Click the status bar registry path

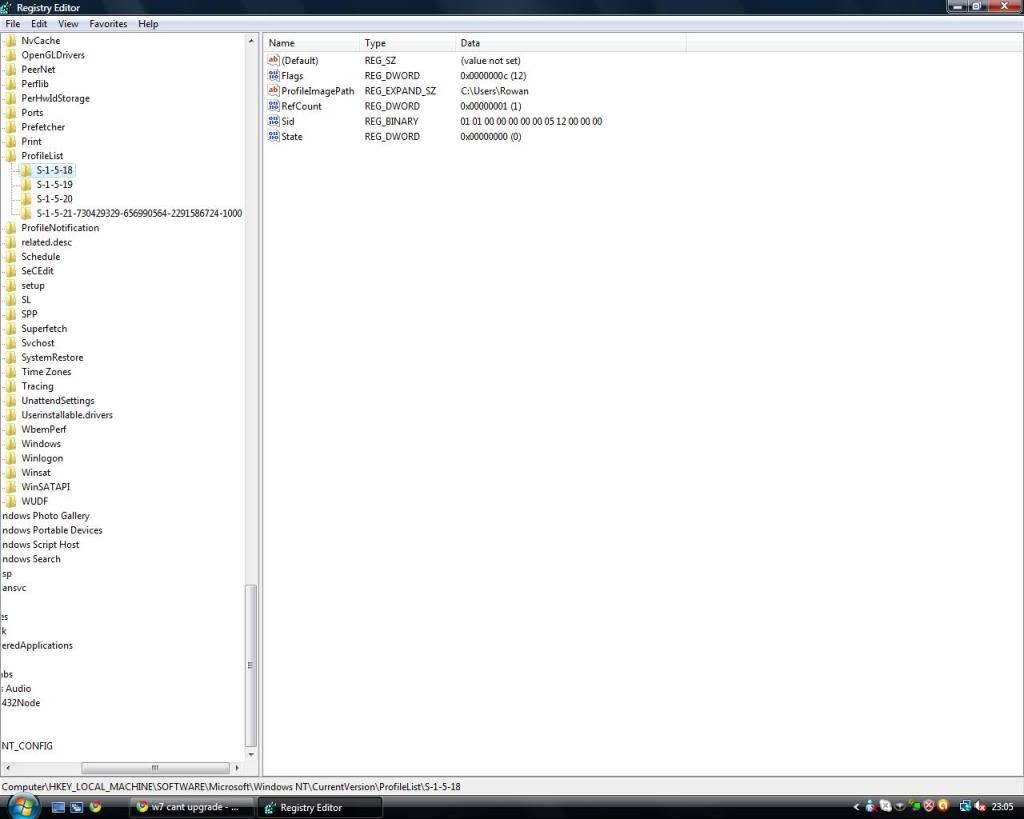231,786
